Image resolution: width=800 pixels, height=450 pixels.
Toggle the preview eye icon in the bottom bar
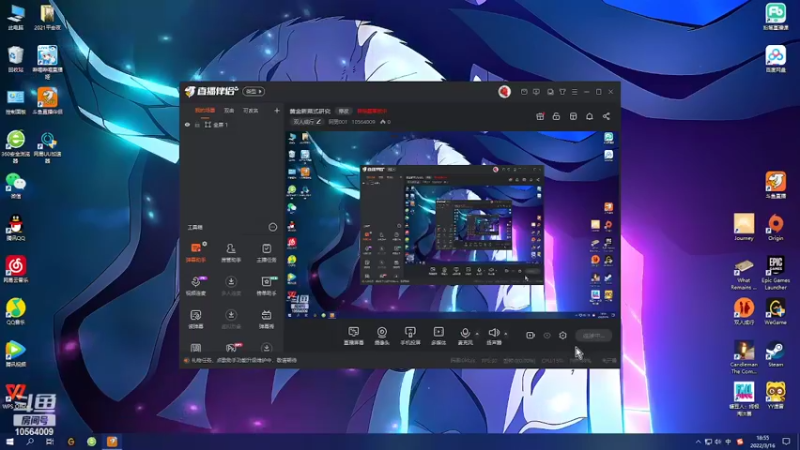click(x=547, y=336)
